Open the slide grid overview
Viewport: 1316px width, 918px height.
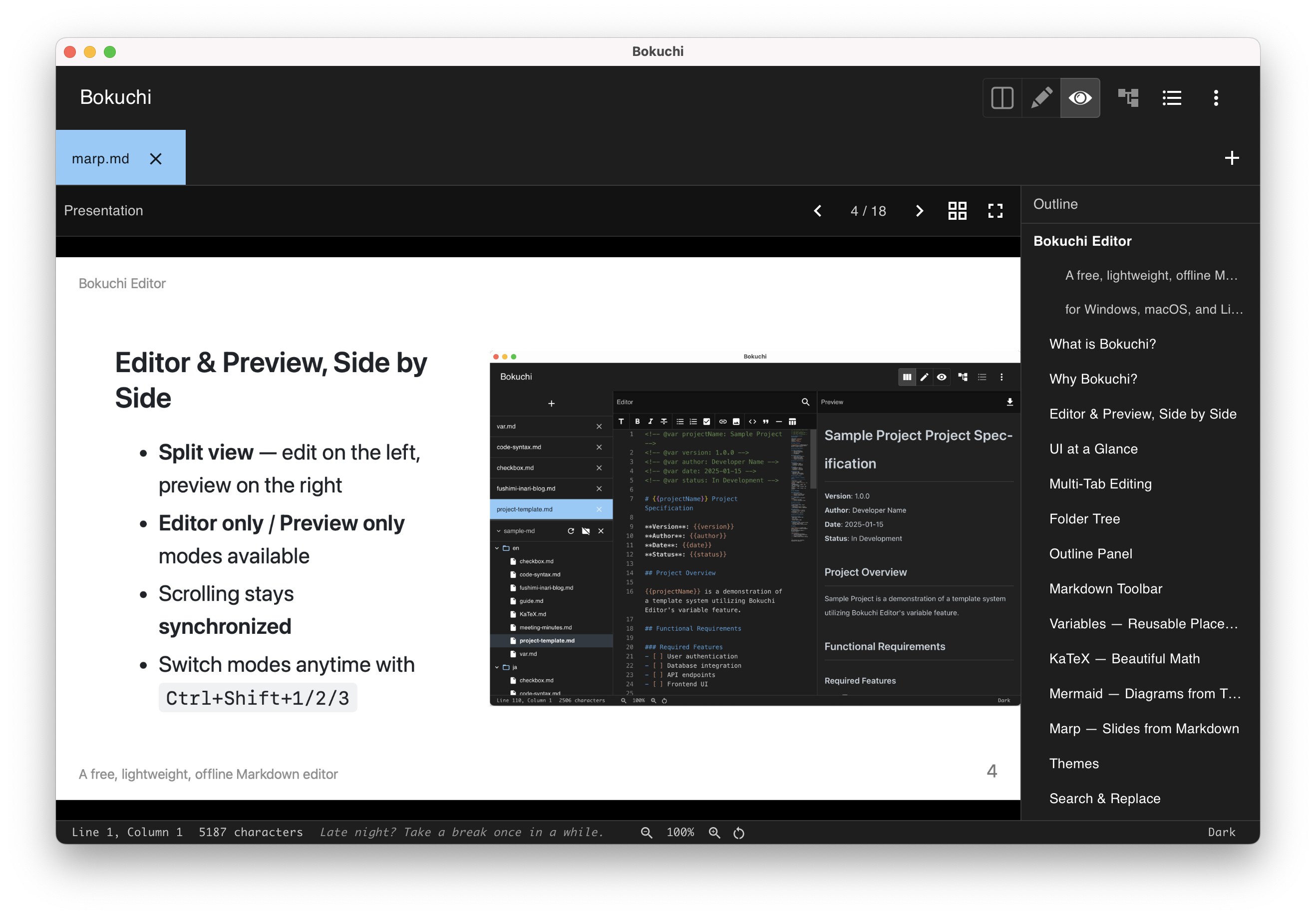[957, 211]
